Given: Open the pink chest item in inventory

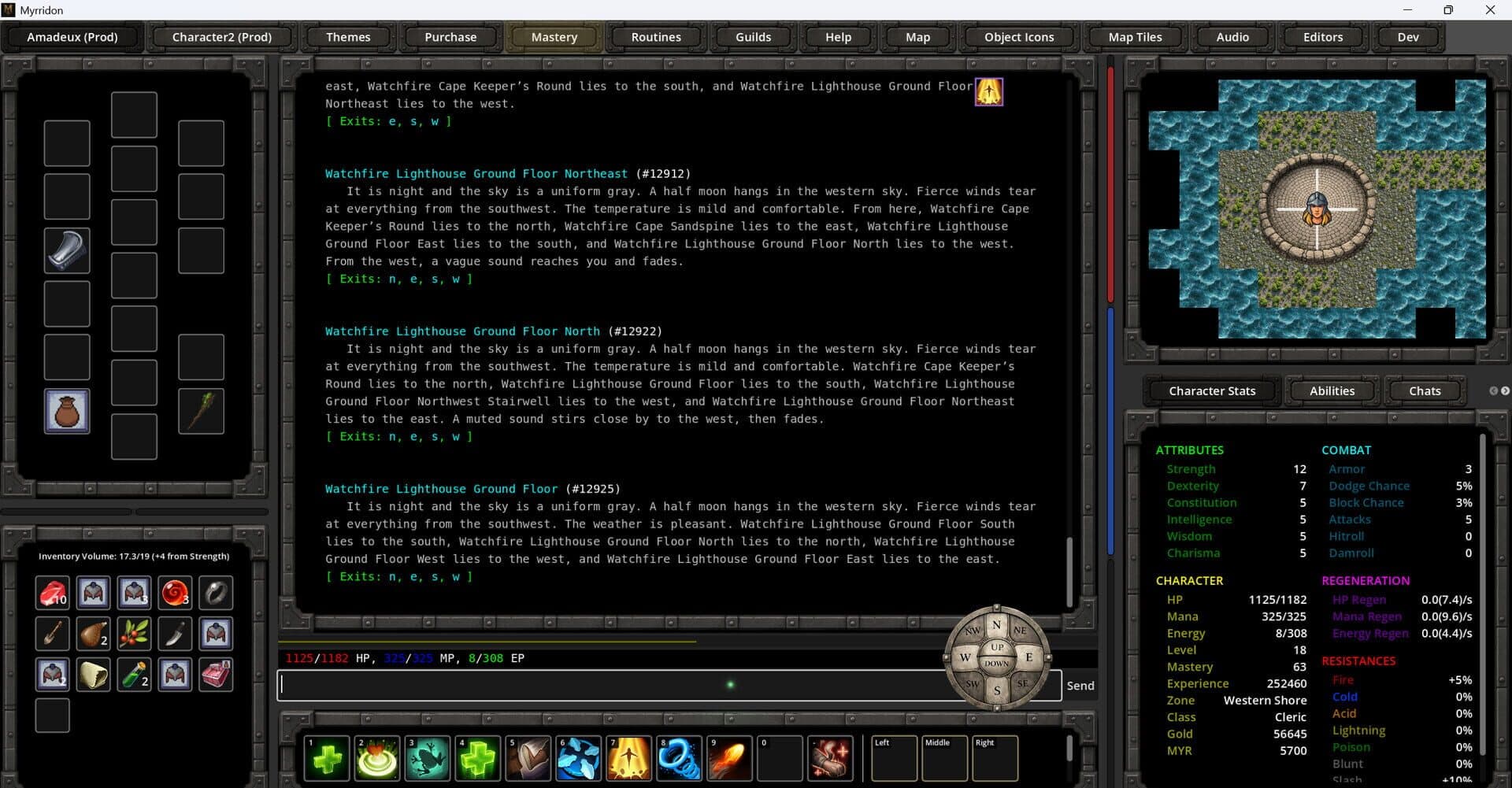Looking at the screenshot, I should (216, 675).
